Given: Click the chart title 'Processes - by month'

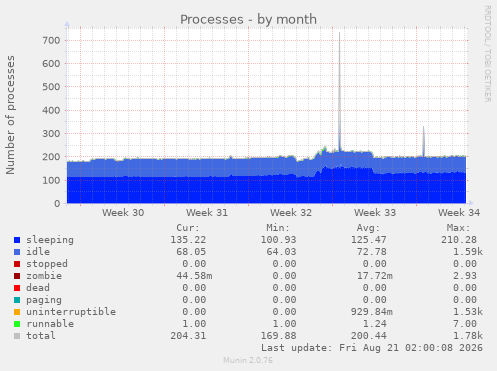Looking at the screenshot, I should (x=248, y=20).
